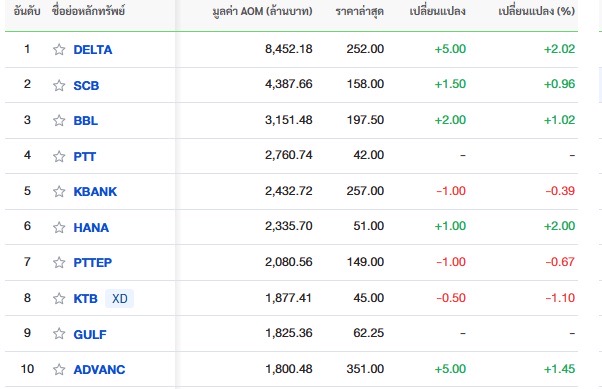Go to the KBANK stock link
Viewport: 602px width, 389px height.
pyautogui.click(x=95, y=191)
